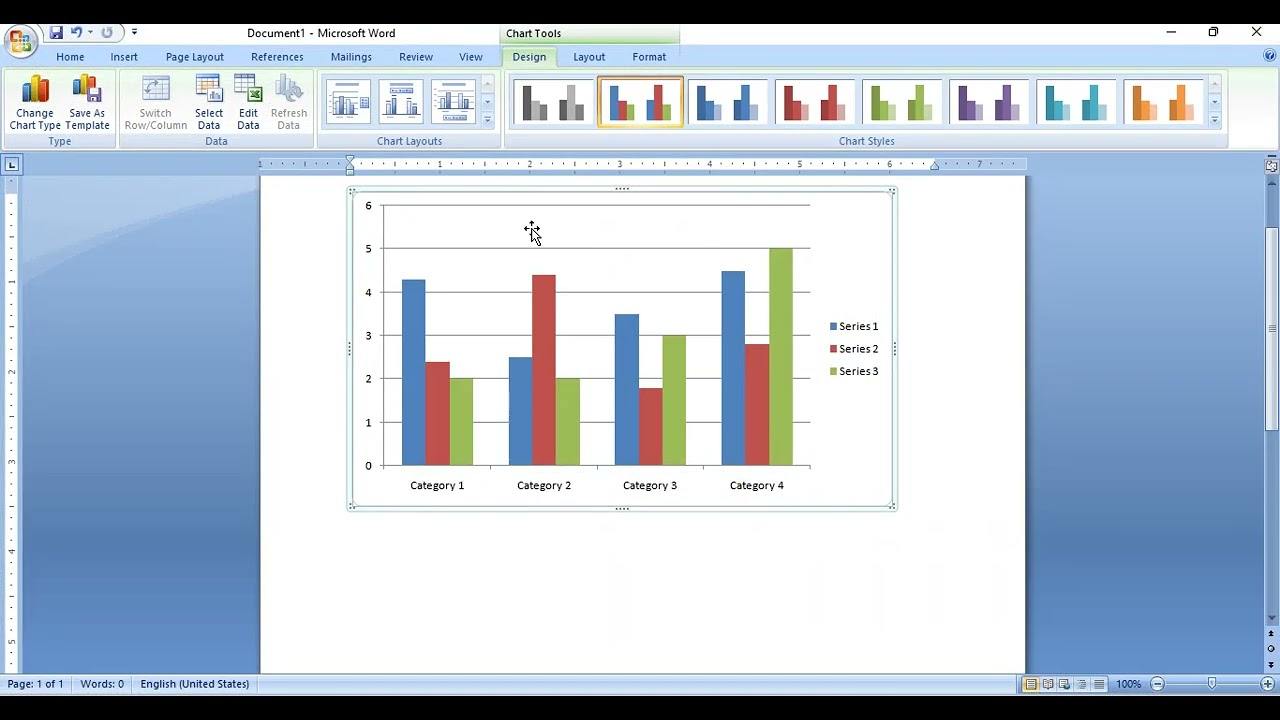This screenshot has width=1280, height=720.
Task: Select Series 2 legend entry
Action: pos(854,349)
